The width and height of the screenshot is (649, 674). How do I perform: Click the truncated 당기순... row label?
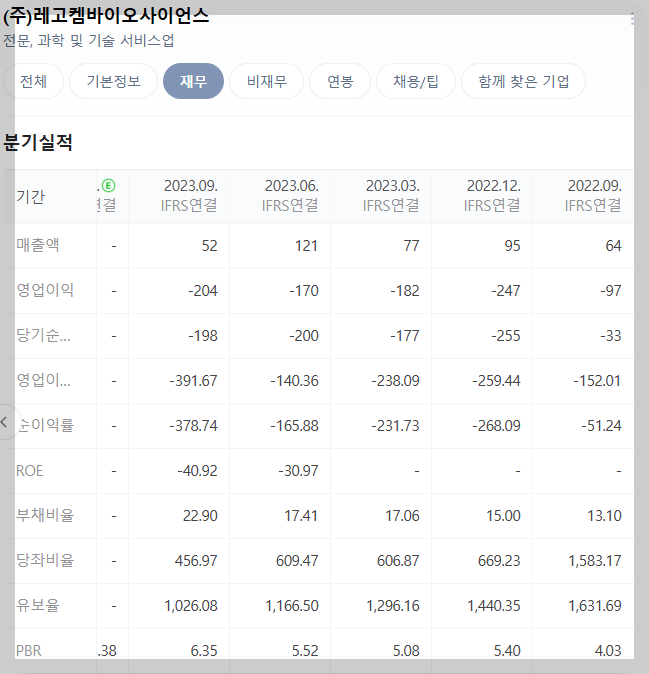[x=43, y=335]
